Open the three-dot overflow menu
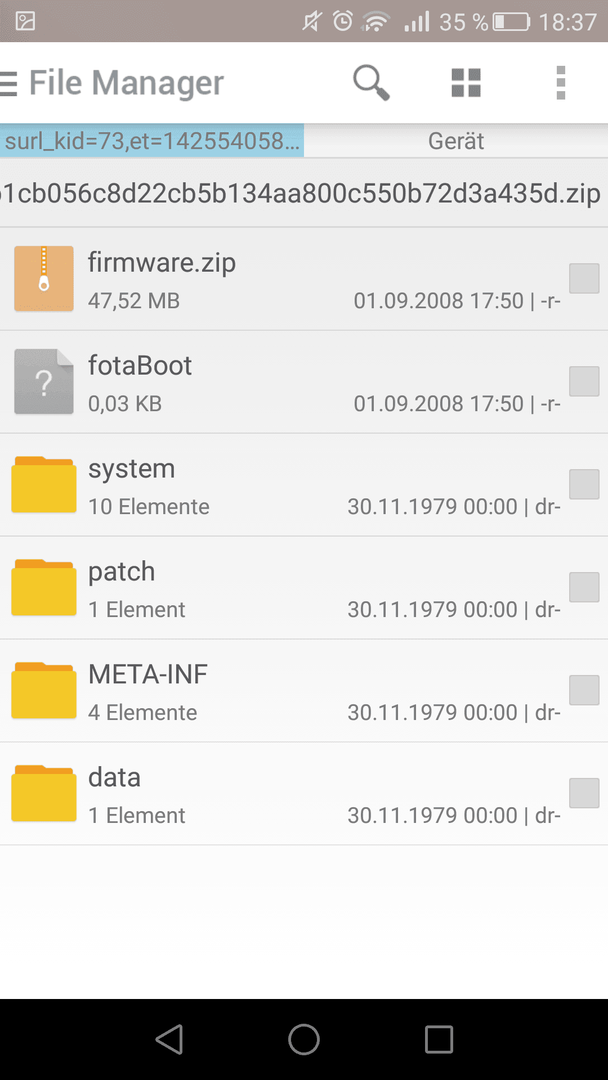608x1080 pixels. (560, 83)
